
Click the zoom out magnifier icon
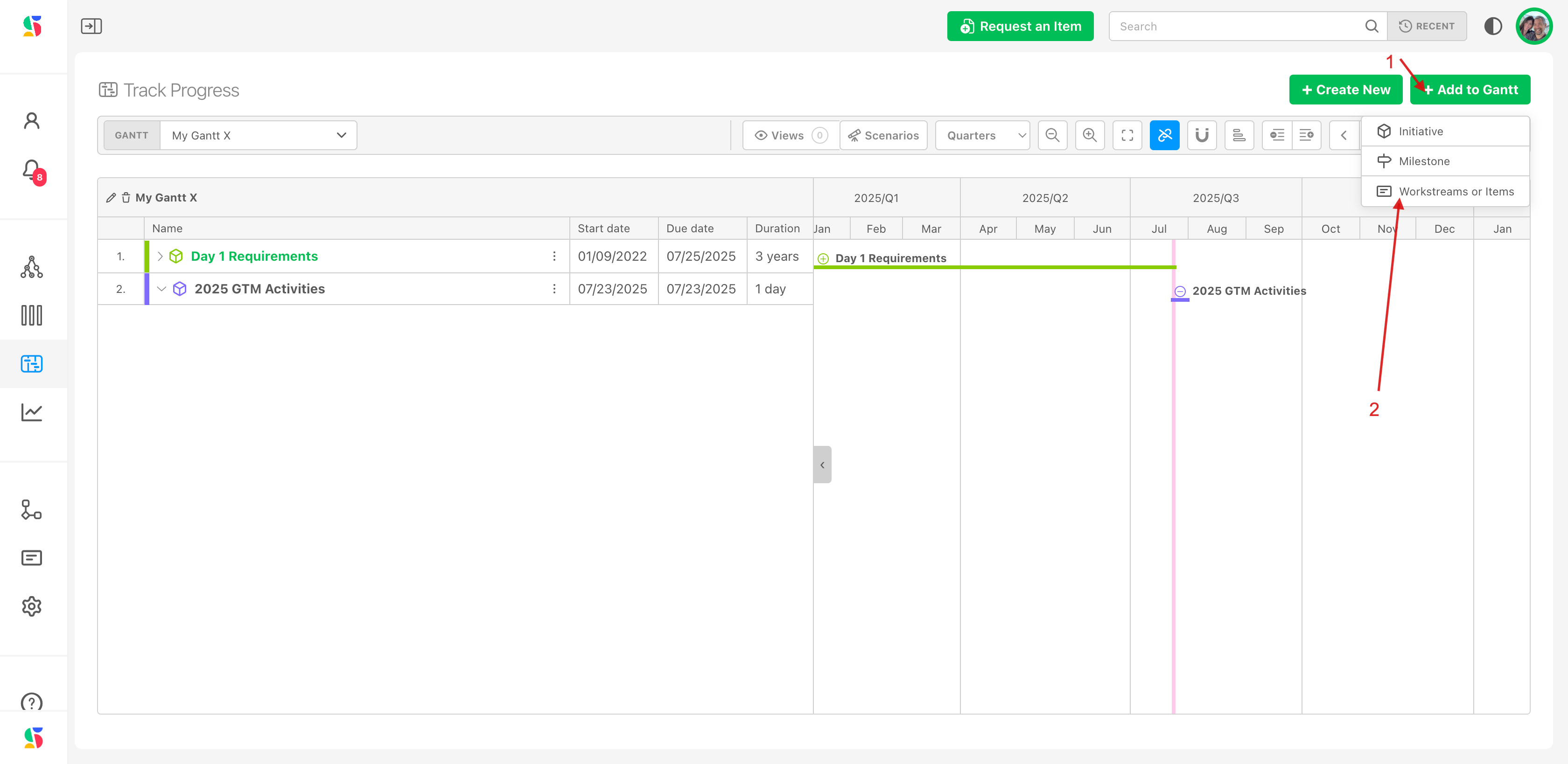pos(1052,135)
